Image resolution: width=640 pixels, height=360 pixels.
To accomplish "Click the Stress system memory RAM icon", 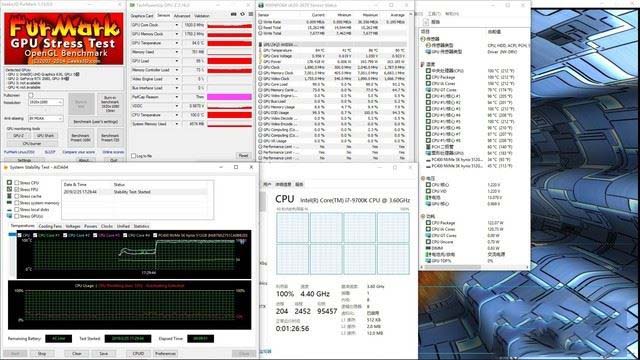I will [9, 202].
